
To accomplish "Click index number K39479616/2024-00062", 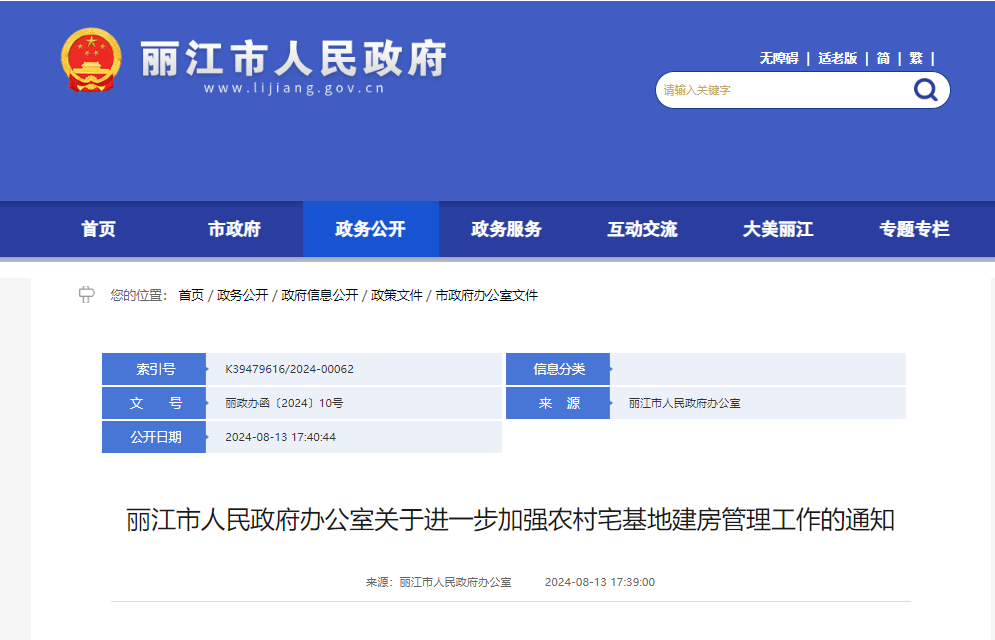I will (289, 369).
